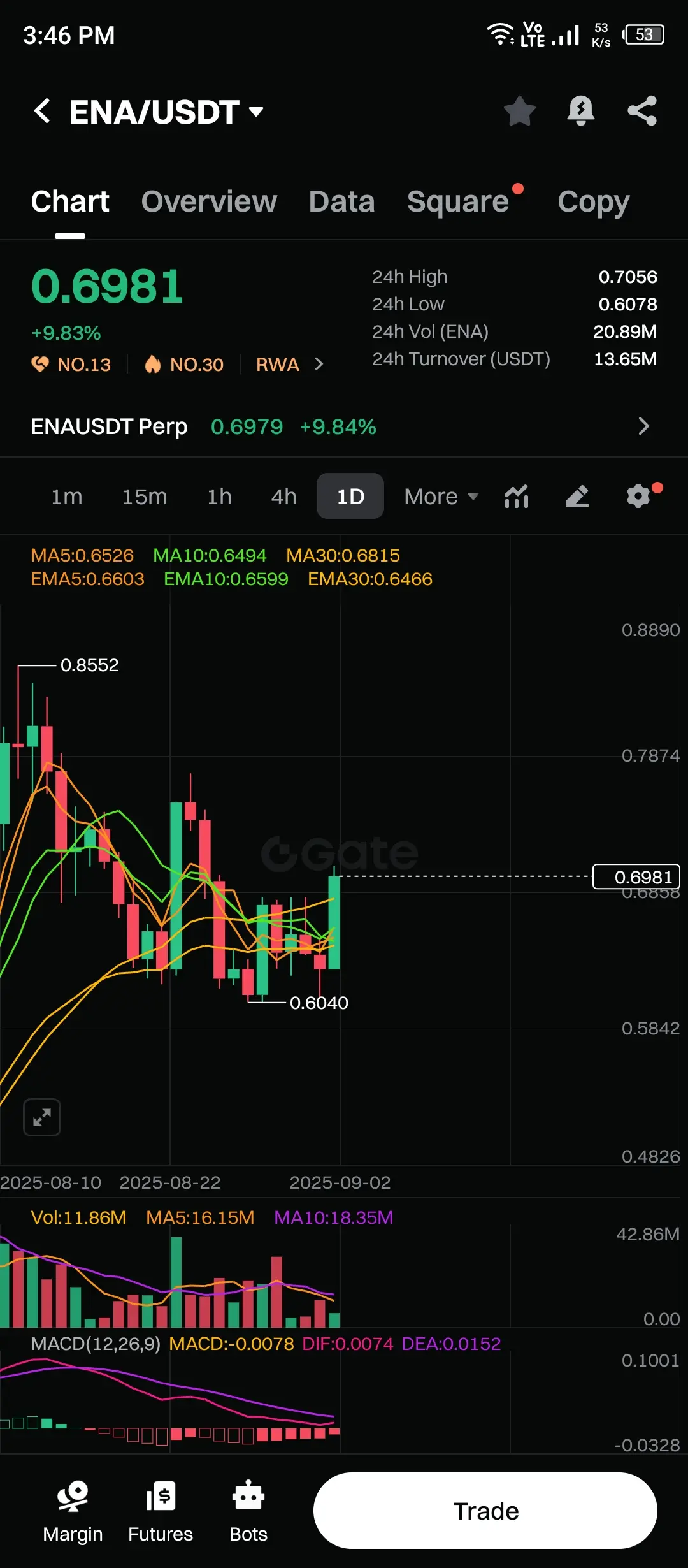The width and height of the screenshot is (688, 1568).
Task: Expand tags with the chevron after RWA
Action: point(319,365)
